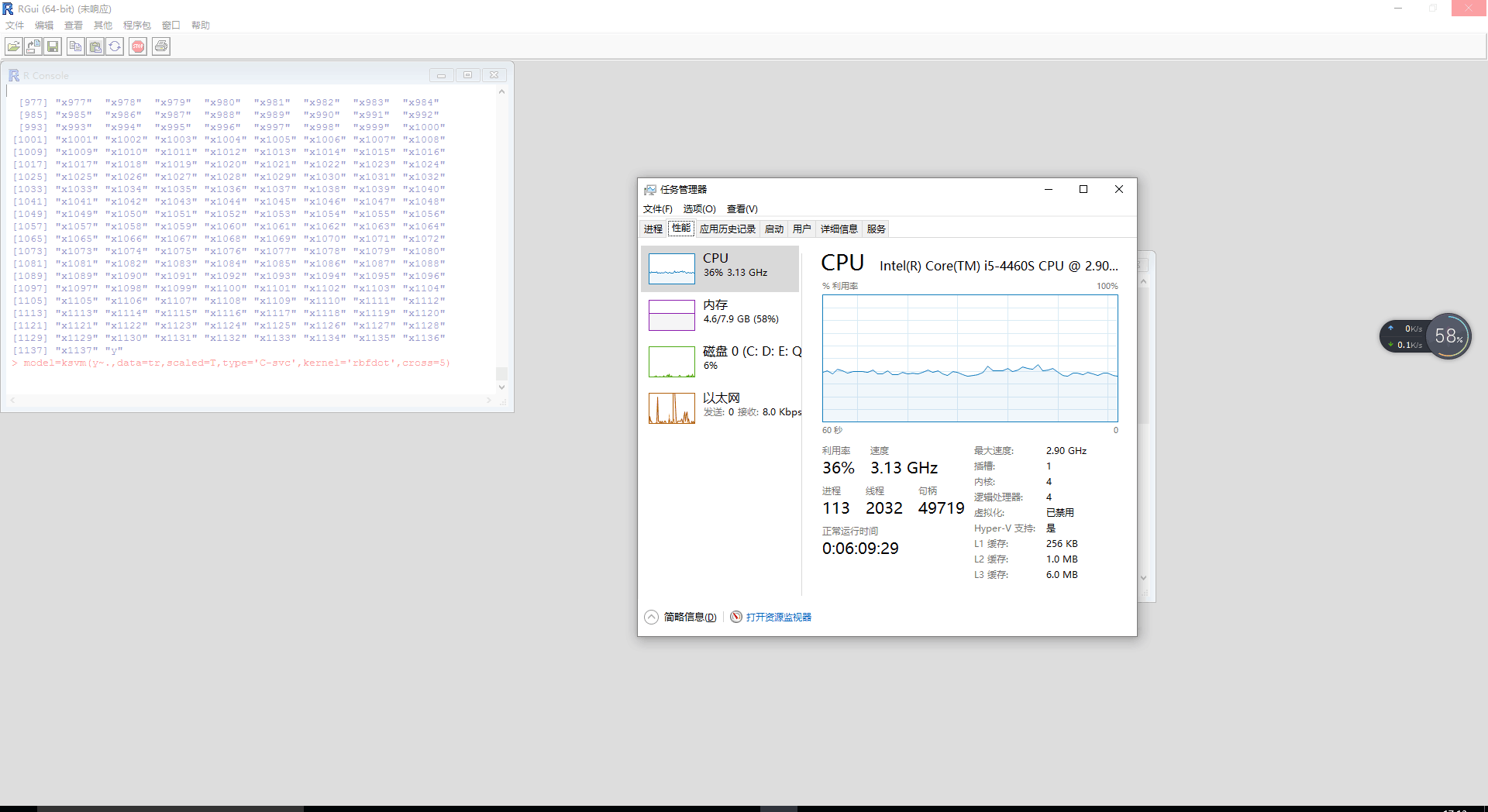Click the L3 cache value 6.0 MB
Screen dimensions: 1488x812
[1062, 575]
